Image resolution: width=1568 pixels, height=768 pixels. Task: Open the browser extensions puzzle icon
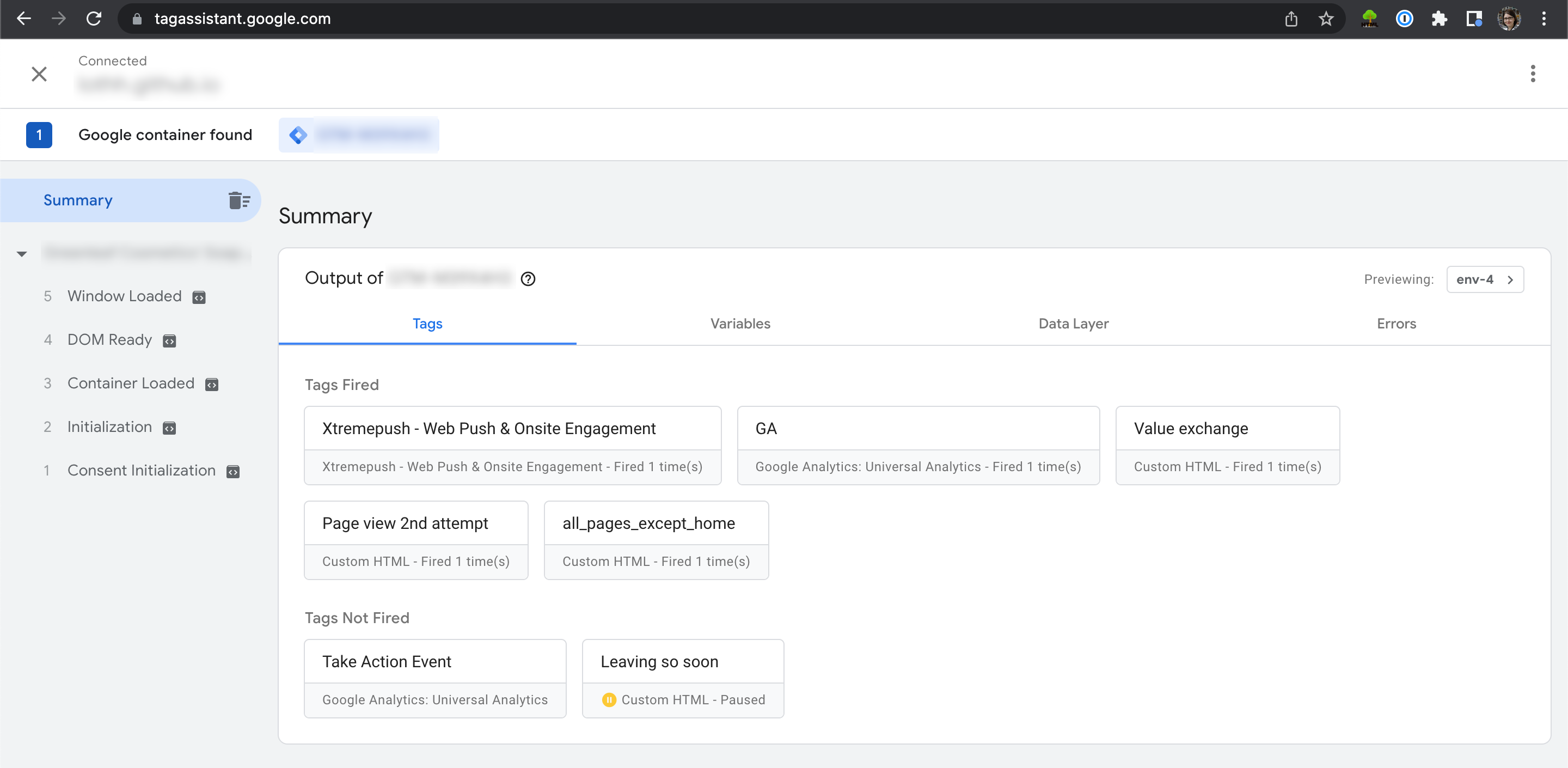1439,19
